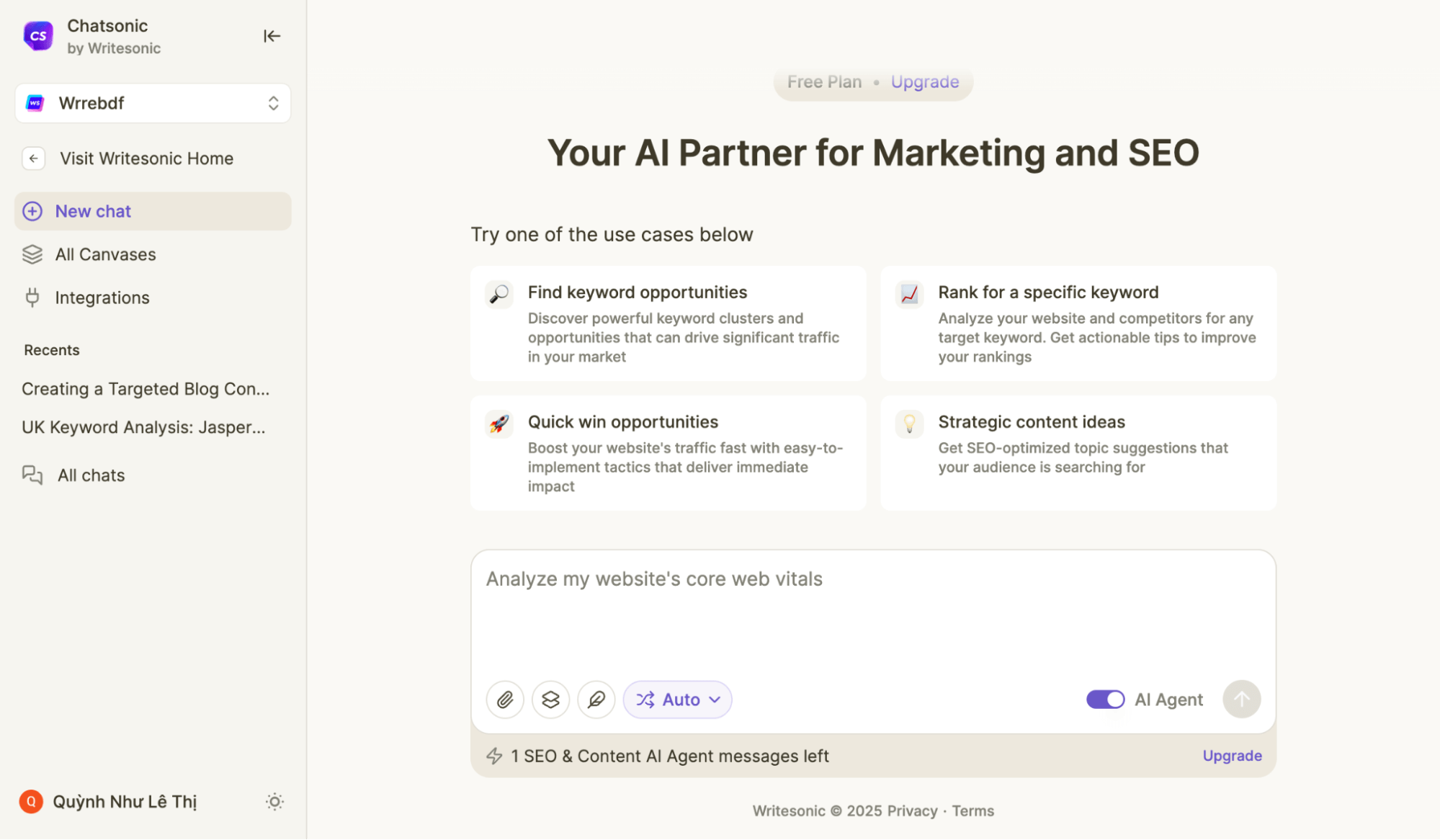
Task: Open recent chat UK Keyword Analysis: Jasper...
Action: [x=143, y=427]
